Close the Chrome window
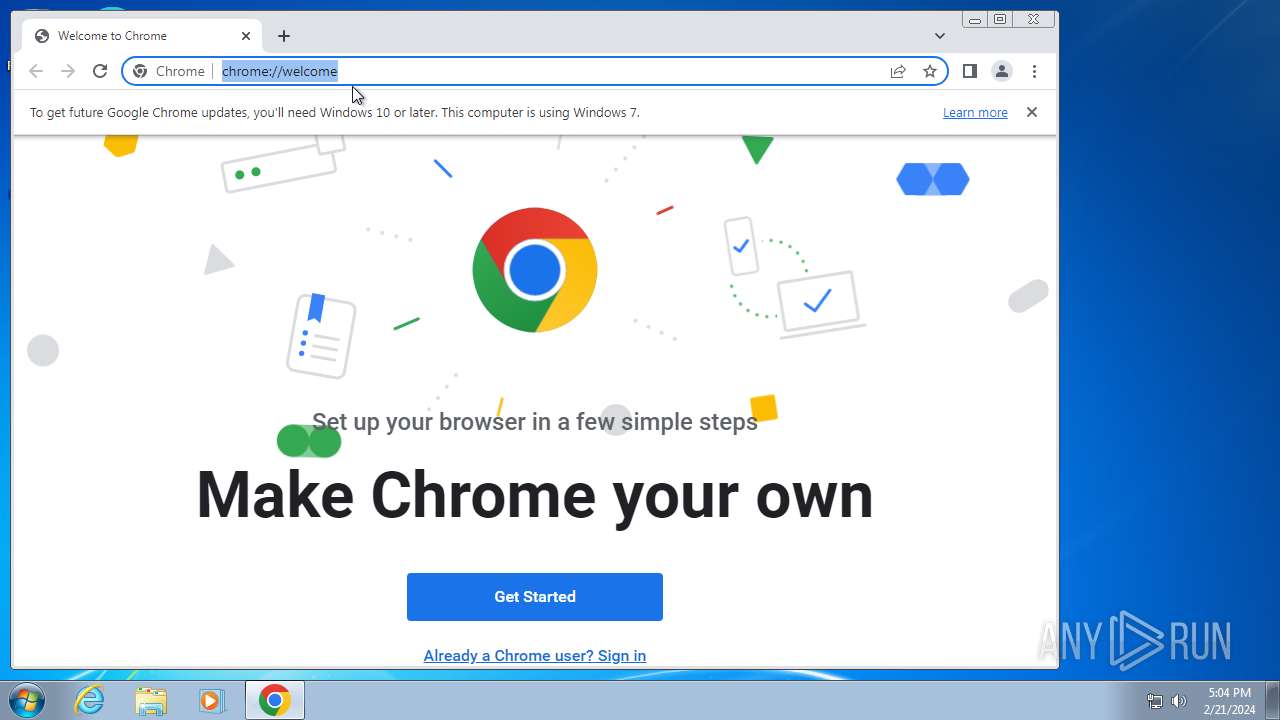Screen dimensions: 1280x720 1034,19
